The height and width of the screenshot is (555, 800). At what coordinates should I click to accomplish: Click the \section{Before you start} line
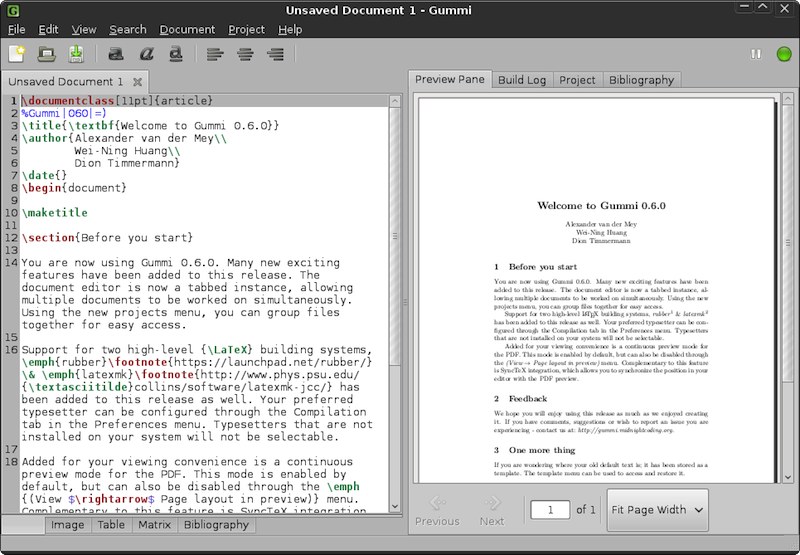point(107,238)
